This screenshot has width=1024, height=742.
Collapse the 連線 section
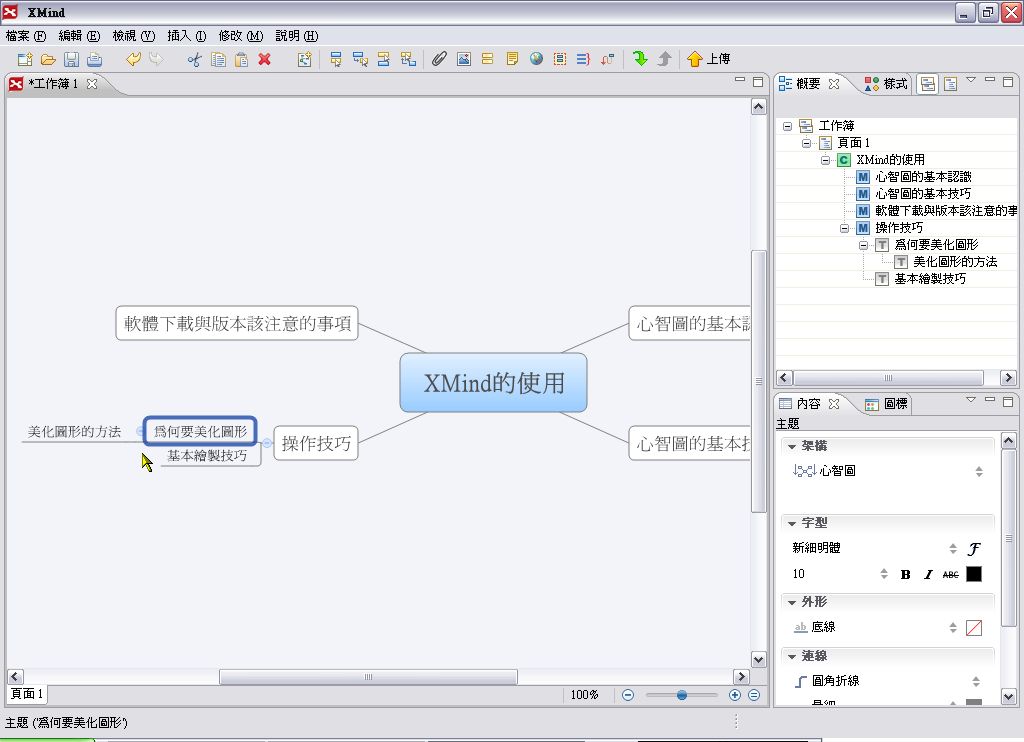click(x=792, y=656)
